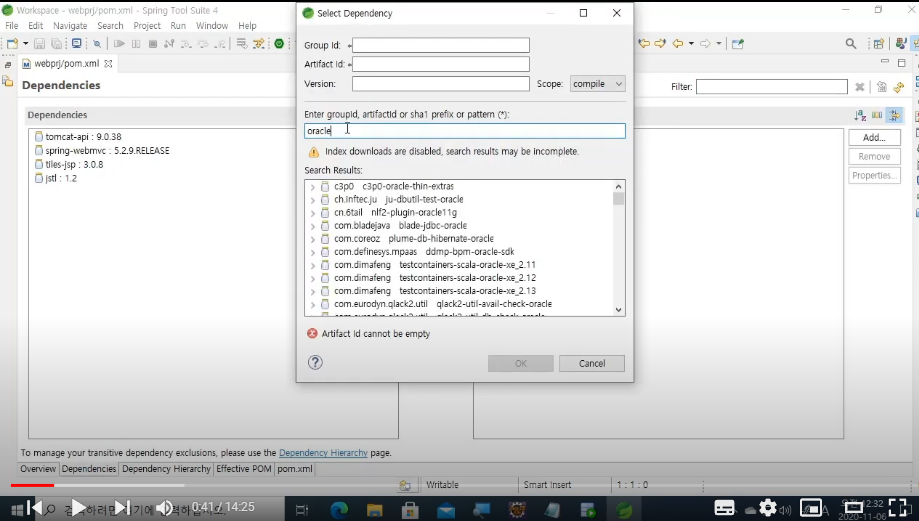The height and width of the screenshot is (521, 919).
Task: Click the video volume speaker icon
Action: point(165,508)
